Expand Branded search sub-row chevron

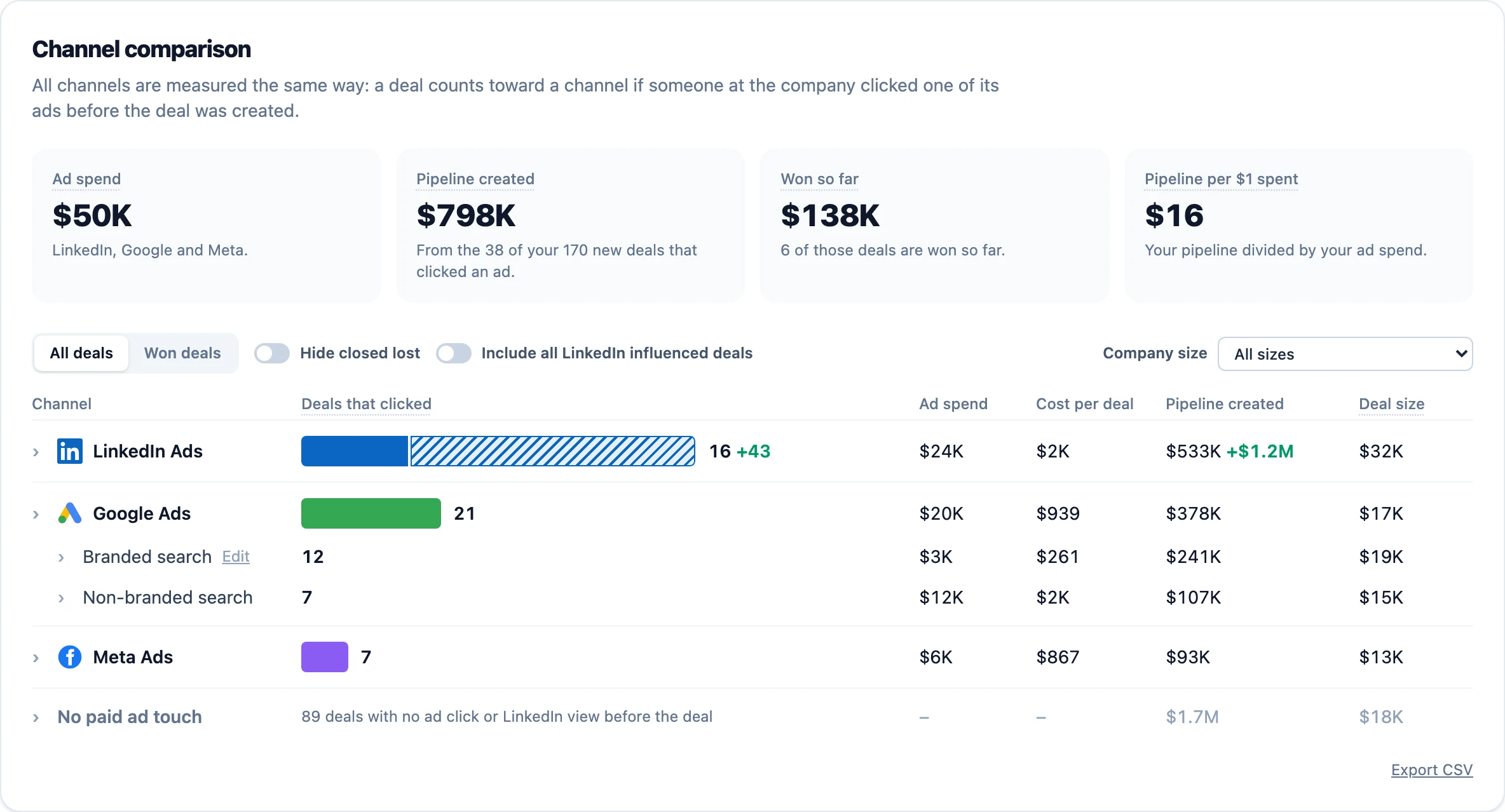tap(61, 558)
